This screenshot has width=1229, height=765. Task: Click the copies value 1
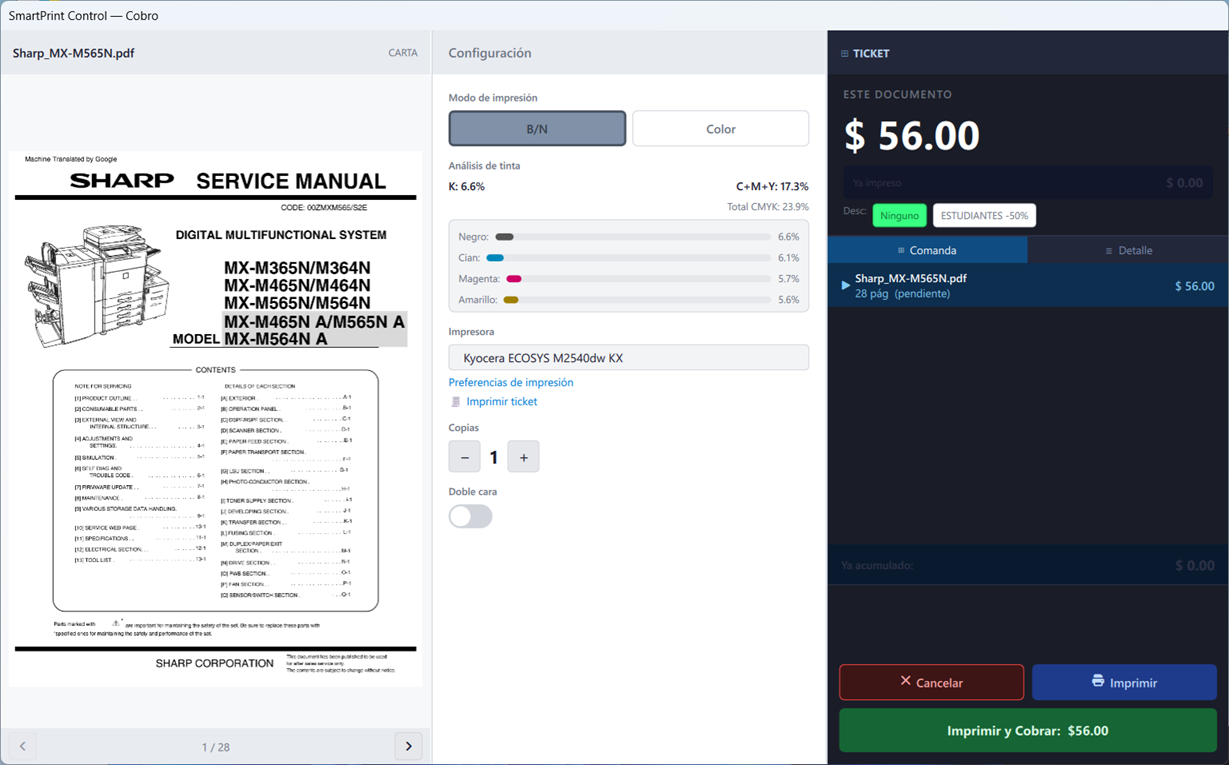[x=494, y=458]
